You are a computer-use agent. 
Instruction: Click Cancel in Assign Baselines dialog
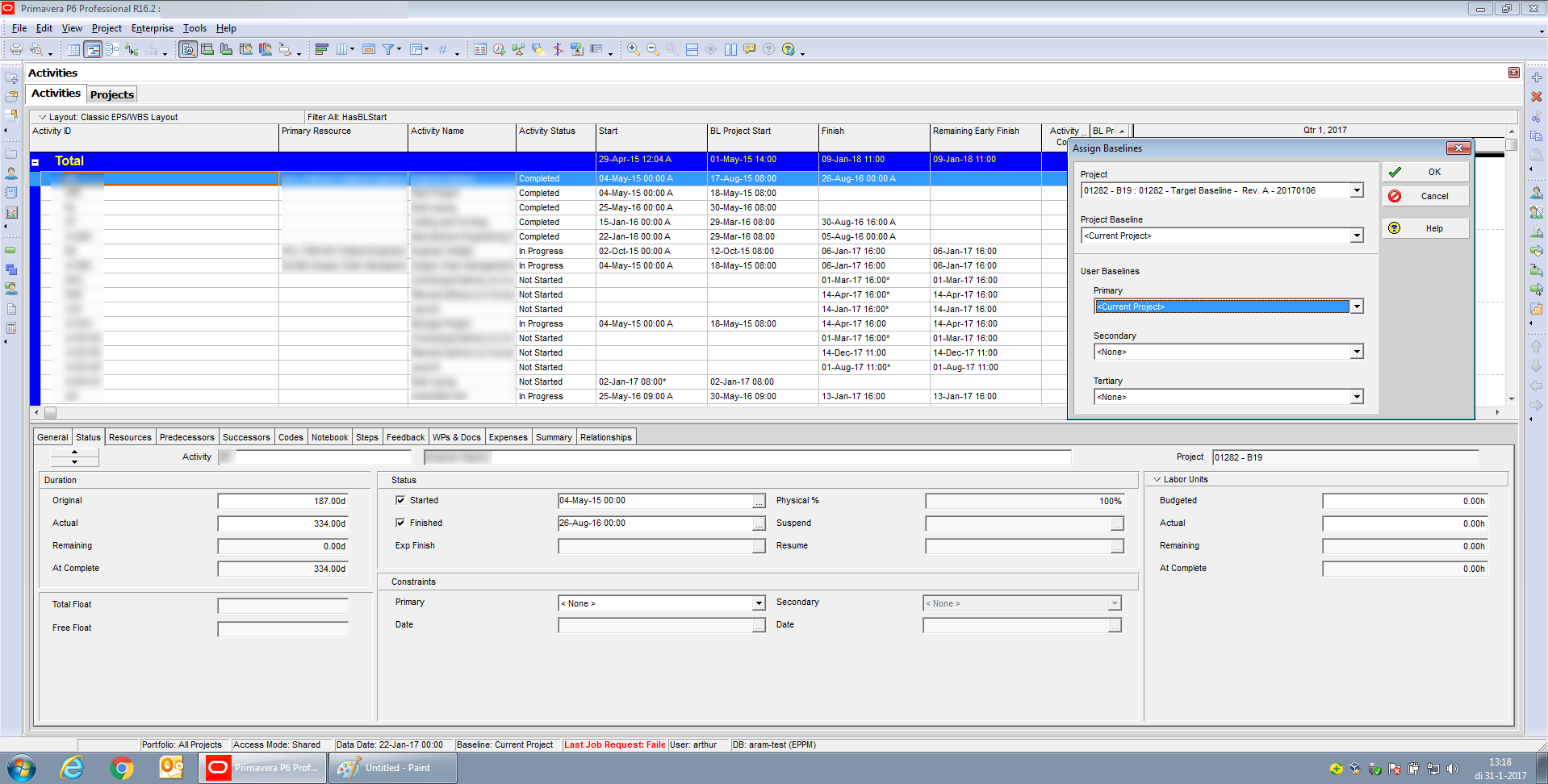tap(1425, 196)
